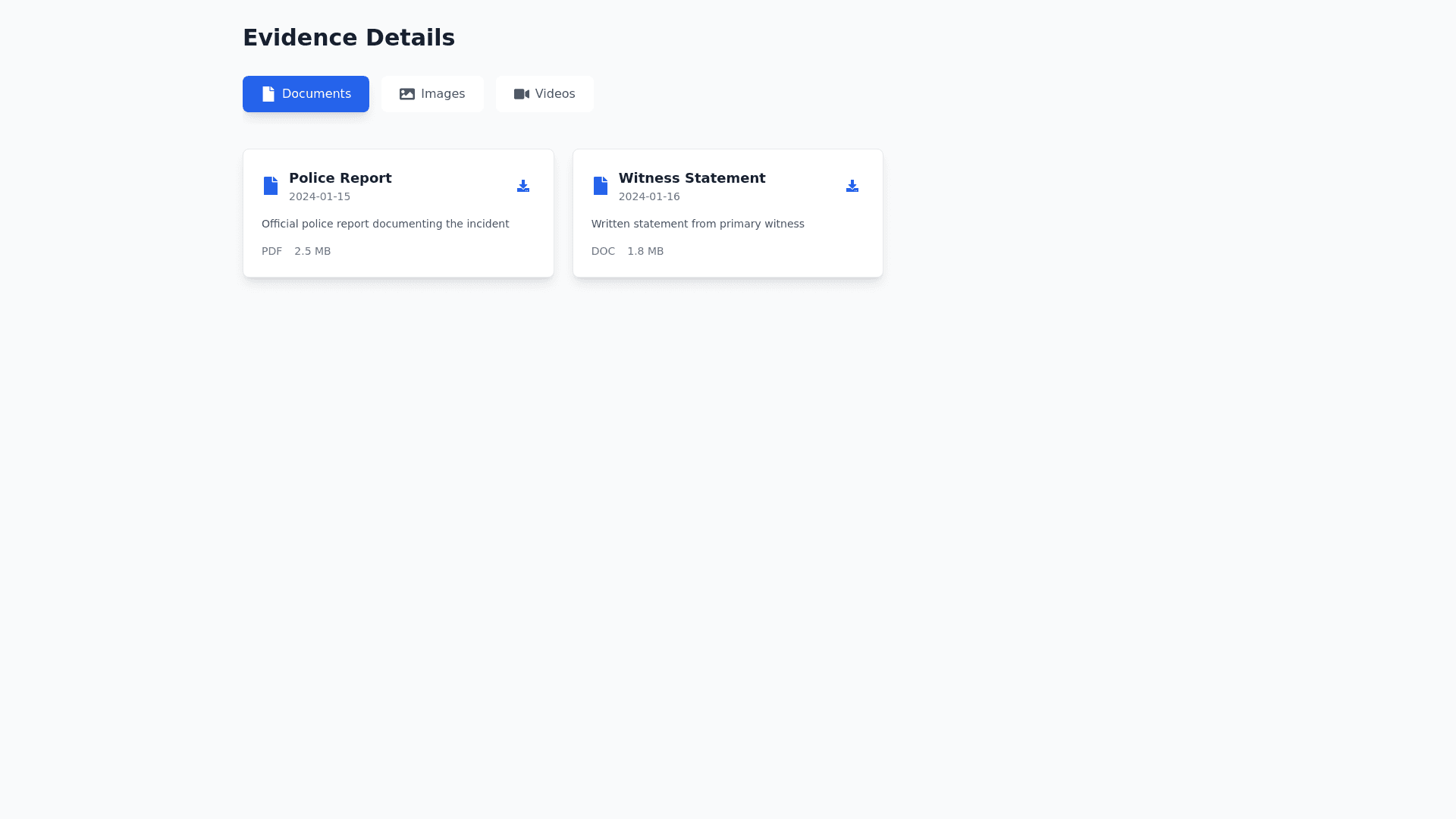Click the 2024-01-15 date label
The image size is (1456, 819).
click(x=319, y=196)
